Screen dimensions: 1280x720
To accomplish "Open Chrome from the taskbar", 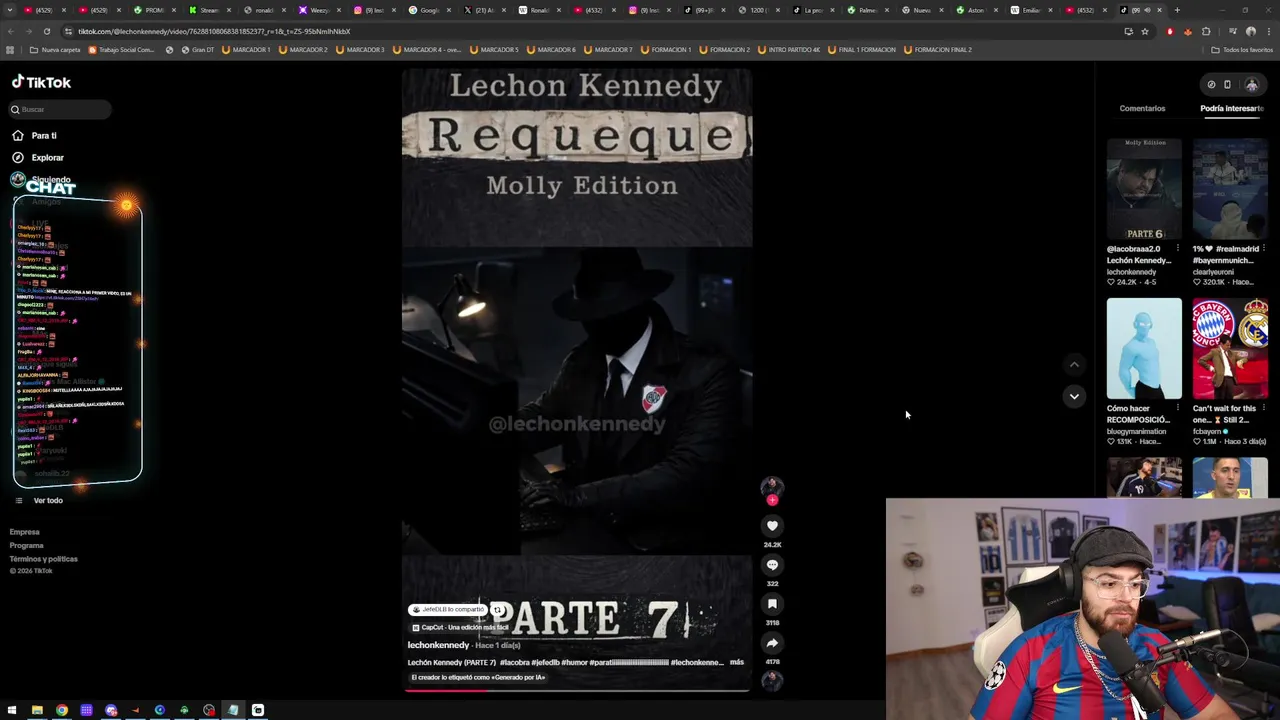I will click(62, 710).
